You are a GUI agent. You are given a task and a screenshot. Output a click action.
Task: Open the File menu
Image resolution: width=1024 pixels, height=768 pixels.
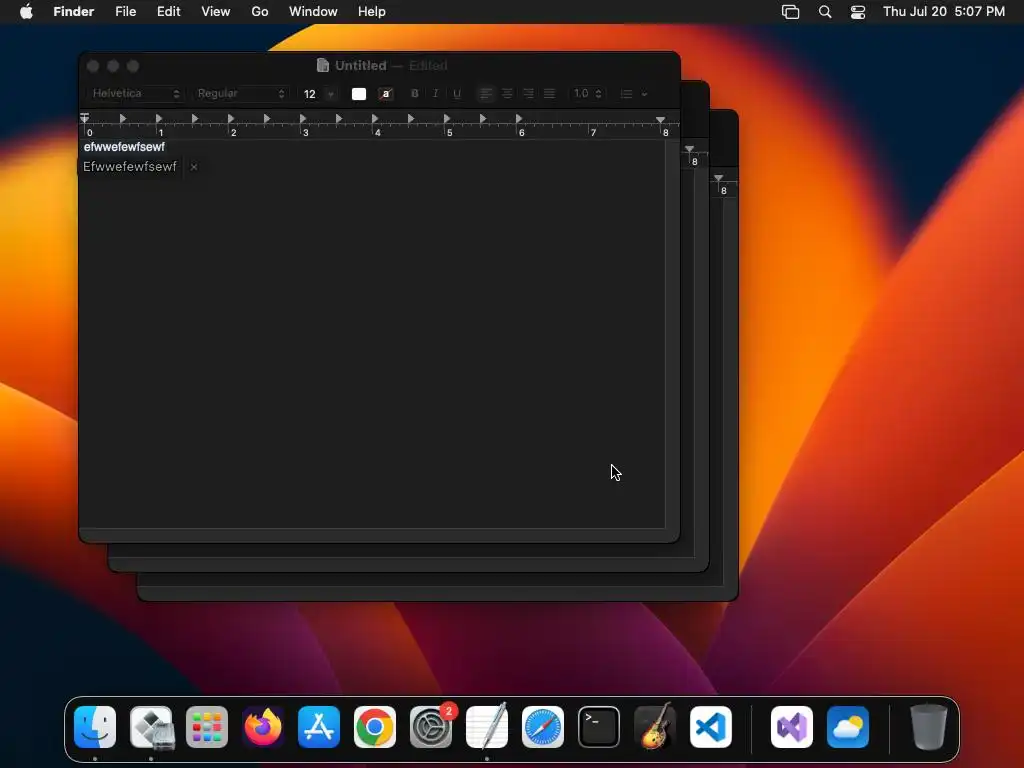[x=125, y=11]
